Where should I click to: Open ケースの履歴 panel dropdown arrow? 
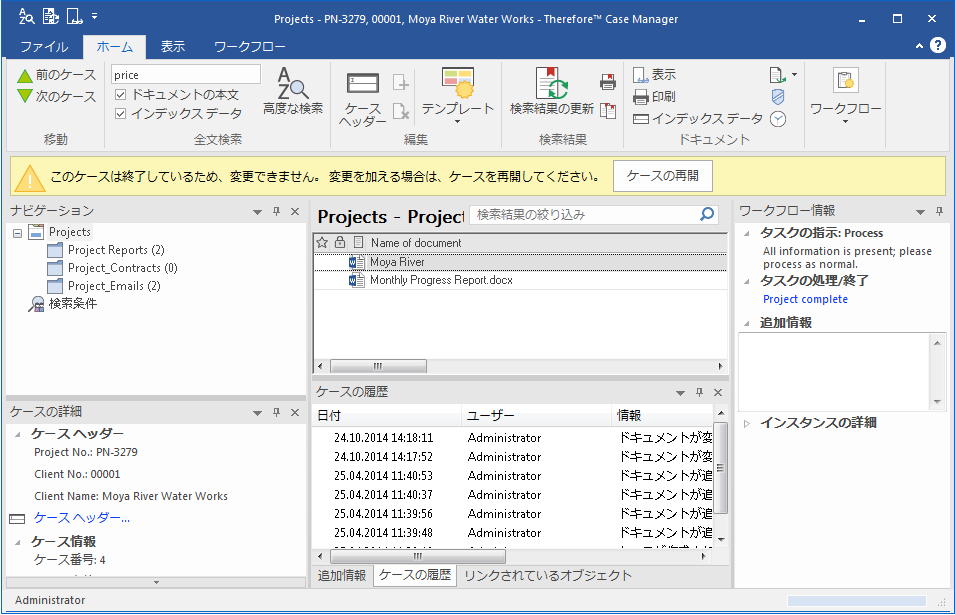pos(680,393)
